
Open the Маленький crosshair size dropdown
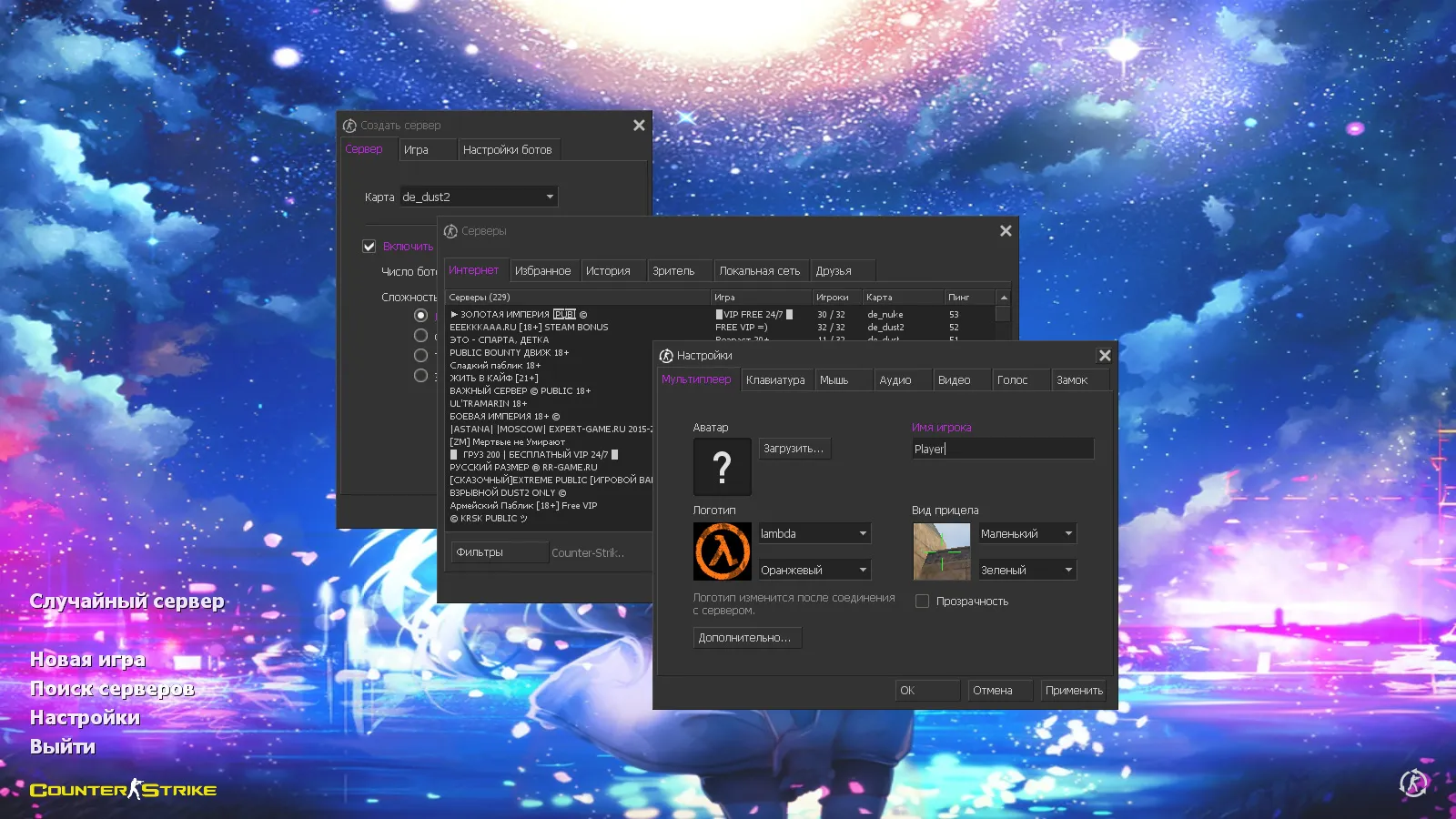(x=1026, y=534)
